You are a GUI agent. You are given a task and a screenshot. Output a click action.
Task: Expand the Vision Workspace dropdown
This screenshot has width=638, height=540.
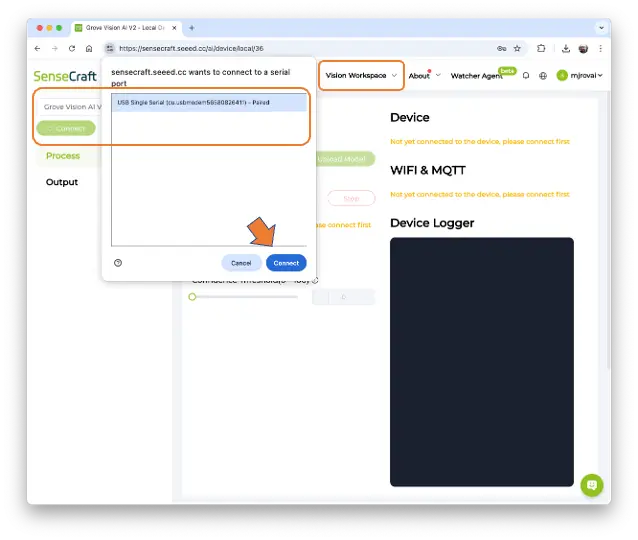[361, 76]
